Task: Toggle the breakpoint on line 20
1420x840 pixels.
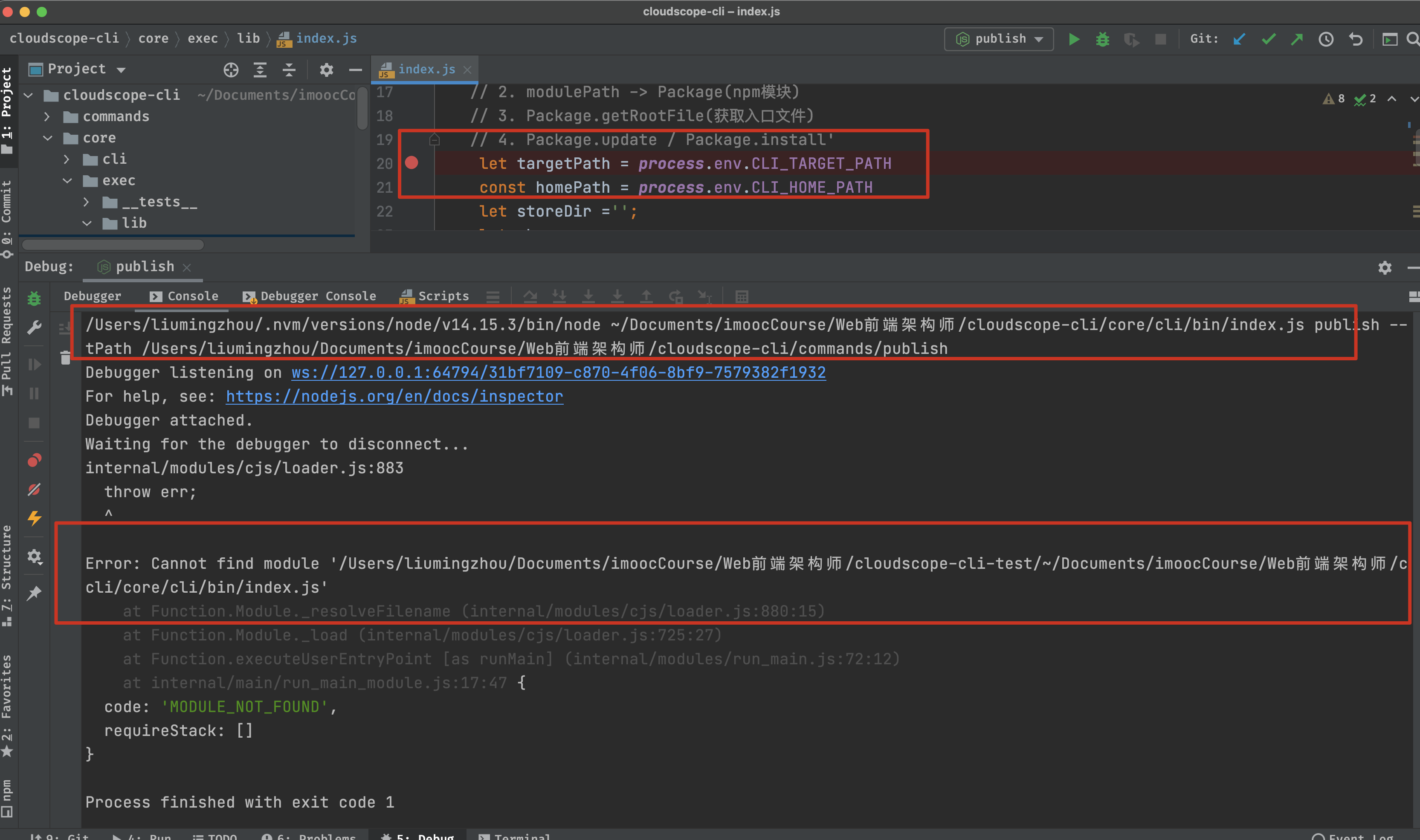Action: 412,163
